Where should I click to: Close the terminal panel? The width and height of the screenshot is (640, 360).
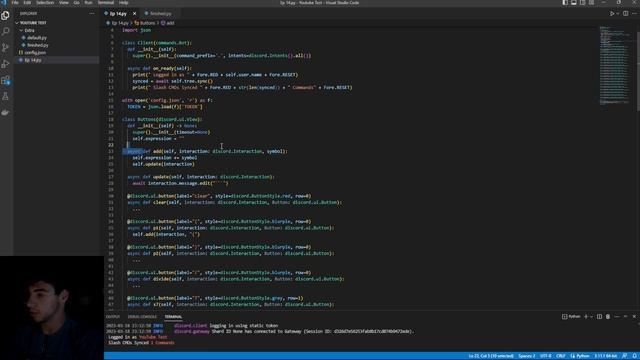coord(634,317)
